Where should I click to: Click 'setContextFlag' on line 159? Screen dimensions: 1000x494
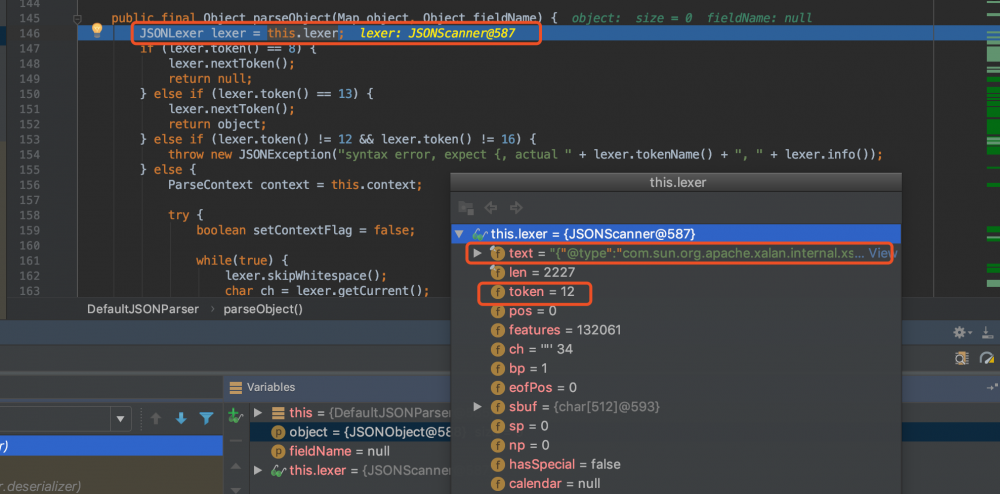tap(298, 230)
